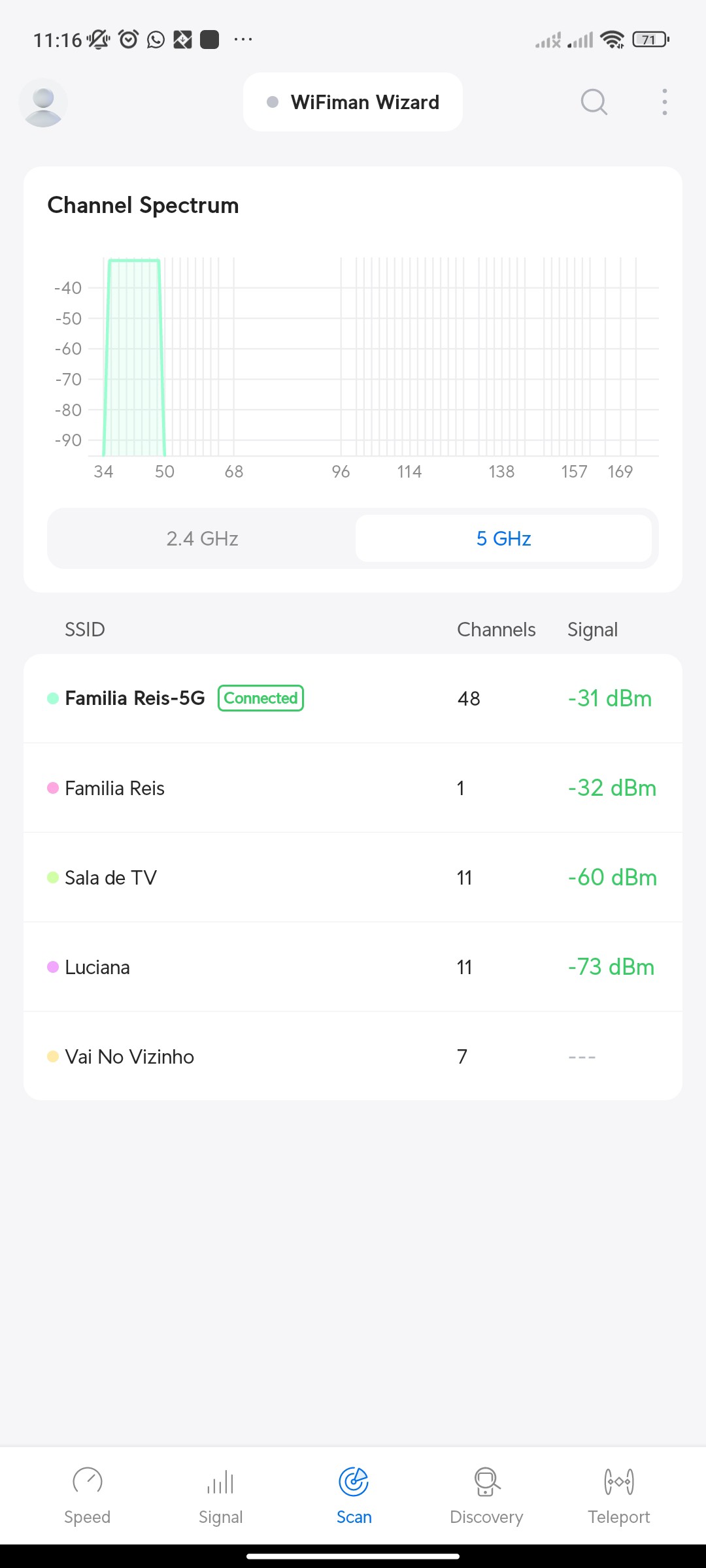Open the Signal bars tab icon
Image resolution: width=706 pixels, height=1568 pixels.
tap(220, 1481)
